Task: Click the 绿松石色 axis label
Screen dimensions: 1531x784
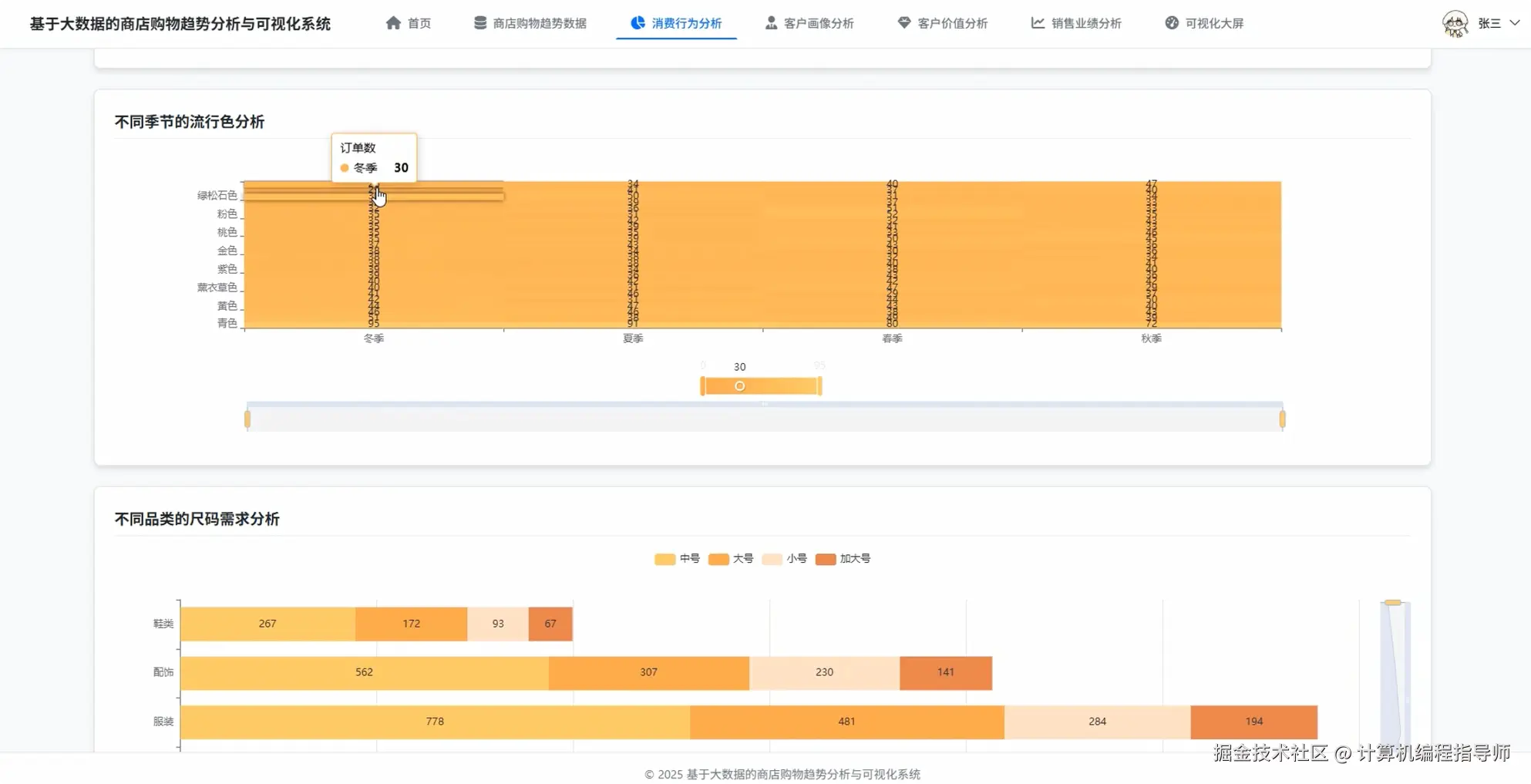Action: click(x=217, y=196)
